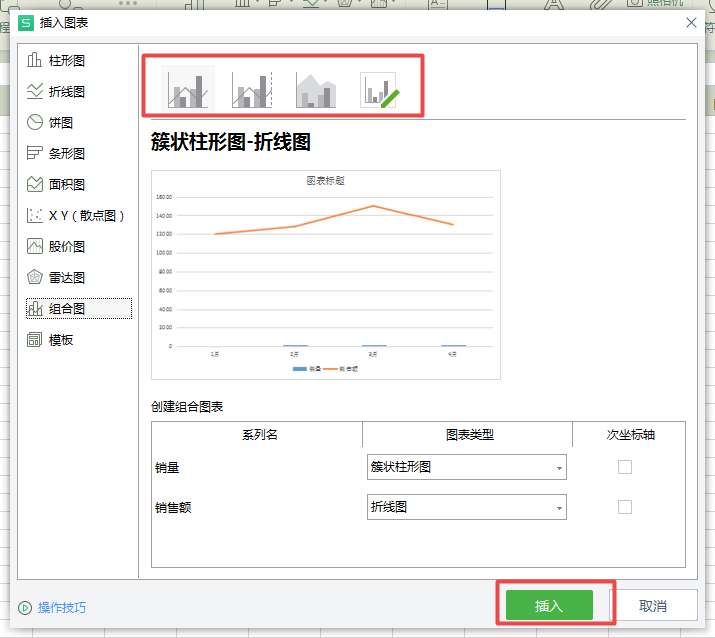Viewport: 715px width, 638px height.
Task: Click the 取消 button
Action: 653,606
